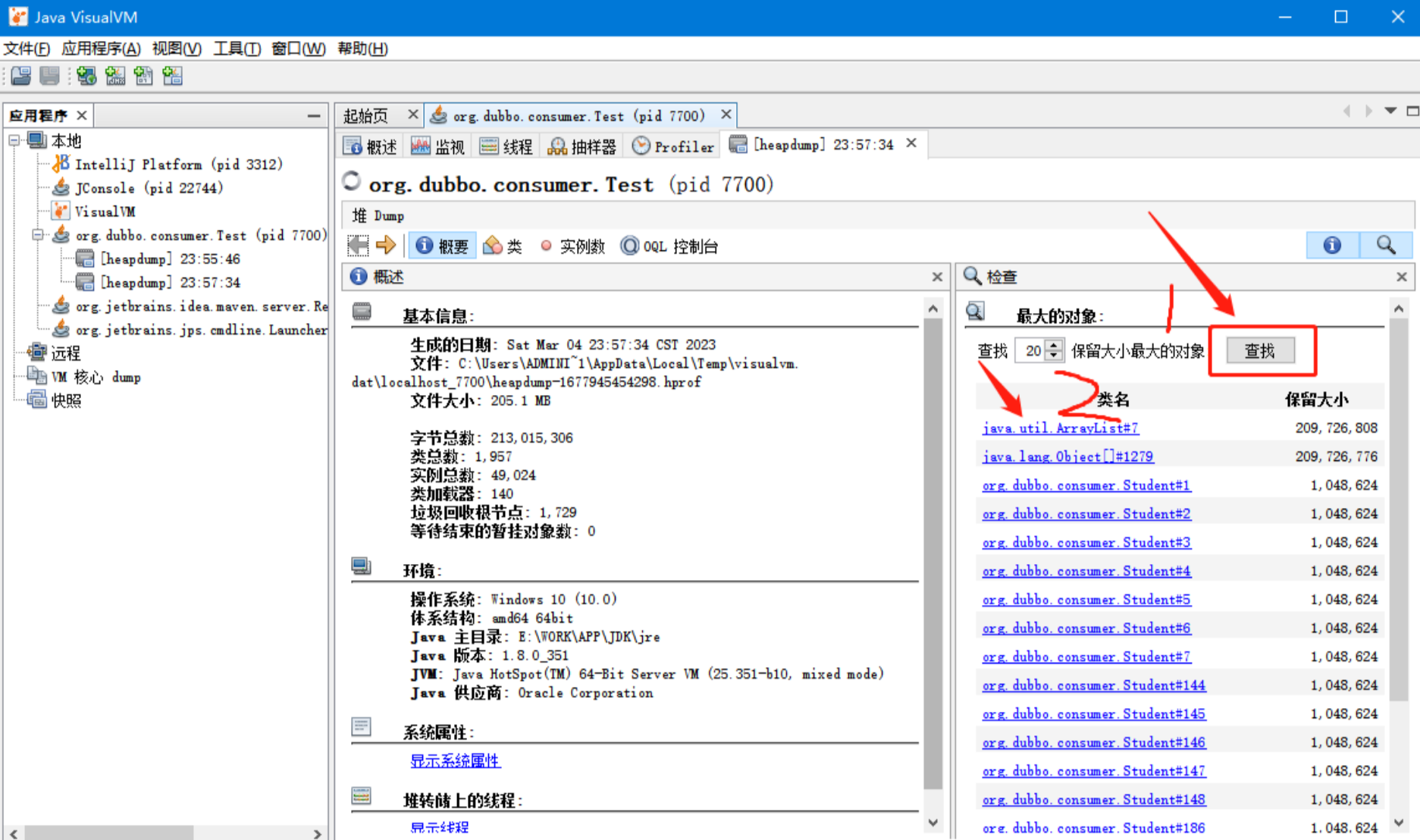Open the 帮助(H) menu
This screenshot has width=1420, height=840.
pos(362,49)
